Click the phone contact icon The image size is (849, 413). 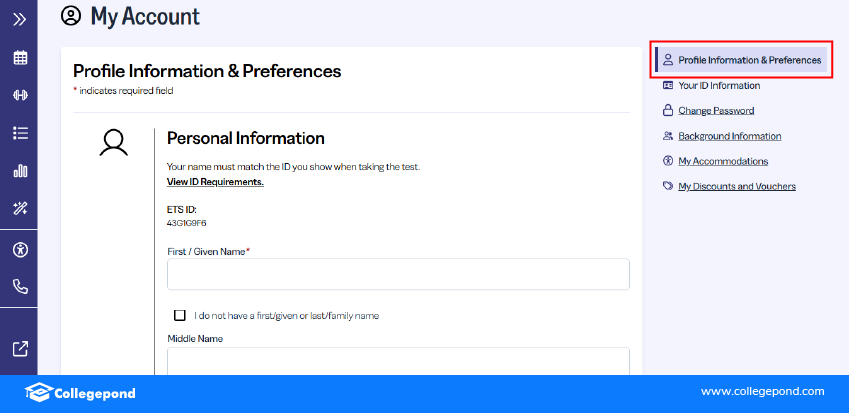tap(19, 286)
